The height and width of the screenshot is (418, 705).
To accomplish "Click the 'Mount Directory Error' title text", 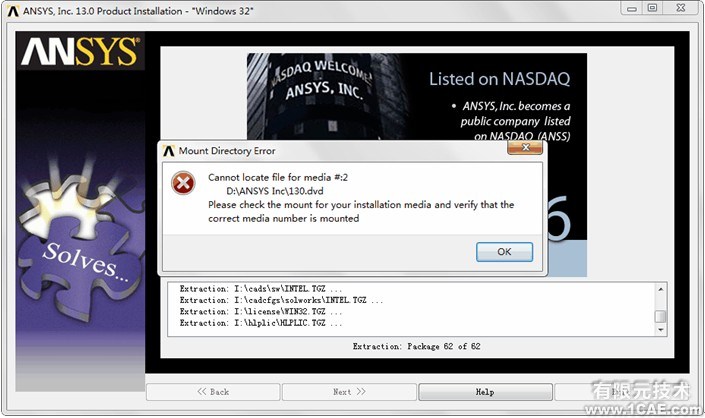I will (227, 151).
